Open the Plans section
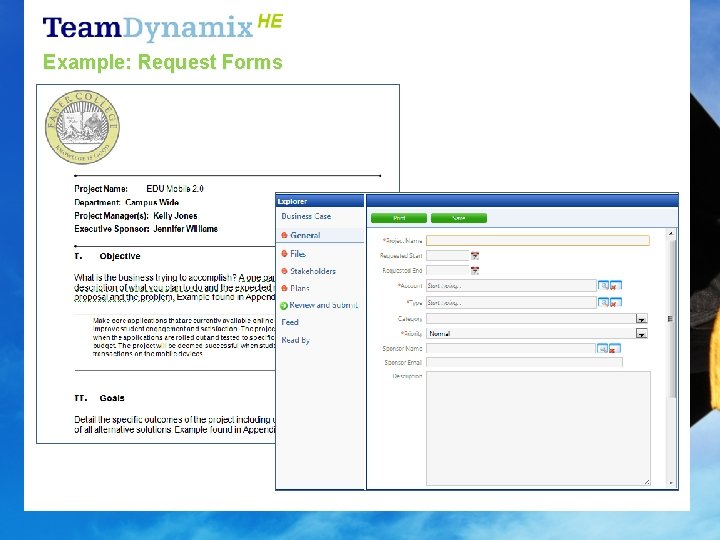The height and width of the screenshot is (540, 720). coord(299,288)
